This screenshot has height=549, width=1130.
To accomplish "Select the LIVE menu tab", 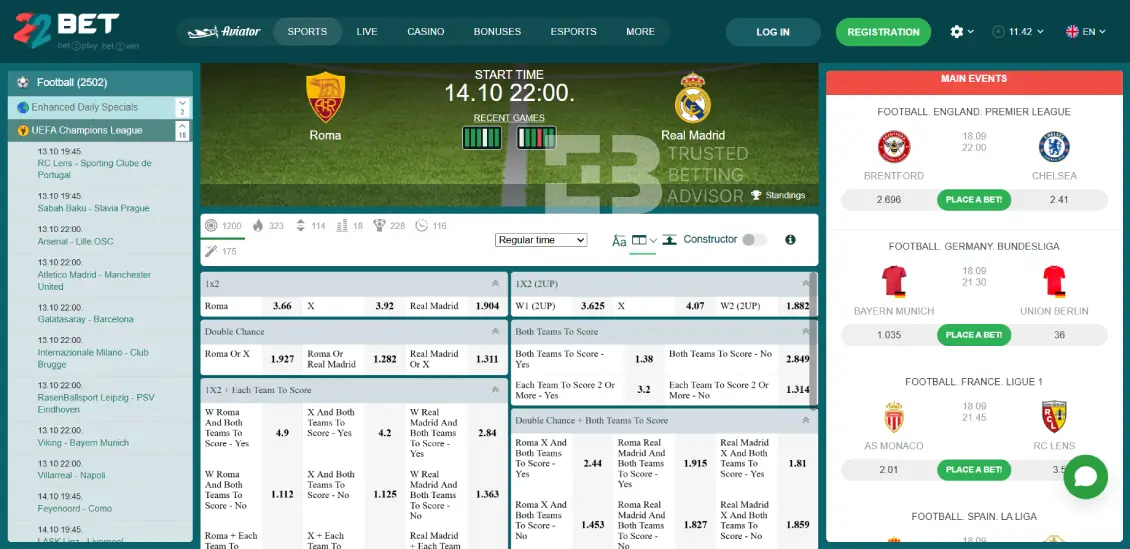I will point(367,32).
